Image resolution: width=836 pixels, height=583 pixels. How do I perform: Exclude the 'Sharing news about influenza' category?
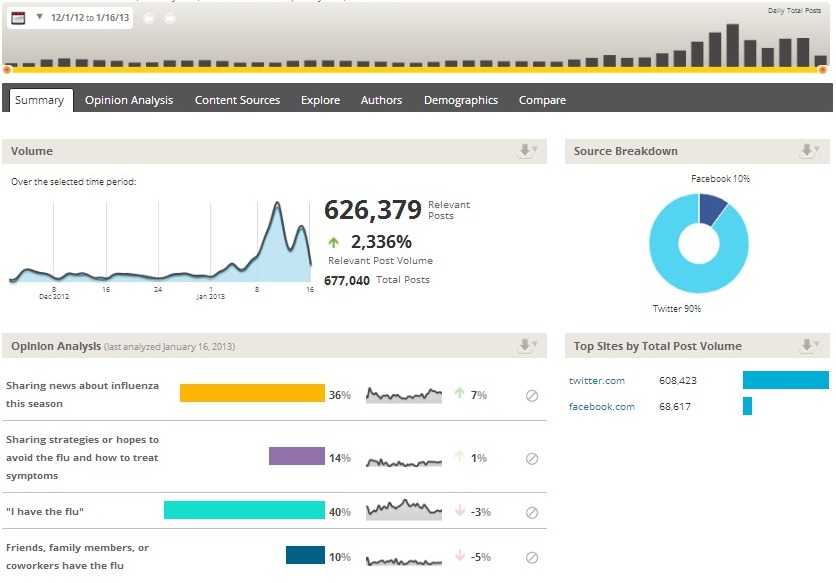pyautogui.click(x=532, y=396)
